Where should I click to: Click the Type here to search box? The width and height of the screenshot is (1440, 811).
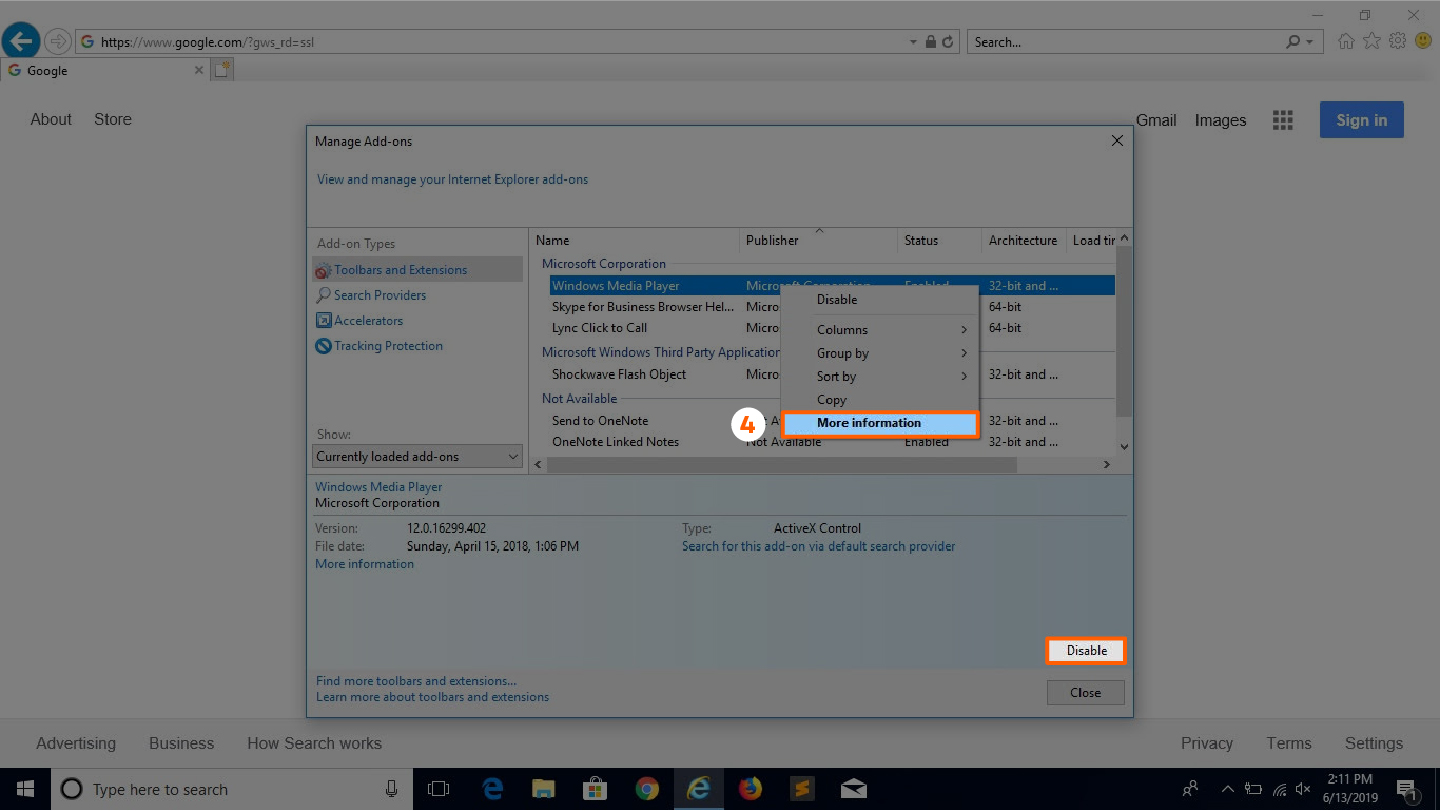point(230,789)
